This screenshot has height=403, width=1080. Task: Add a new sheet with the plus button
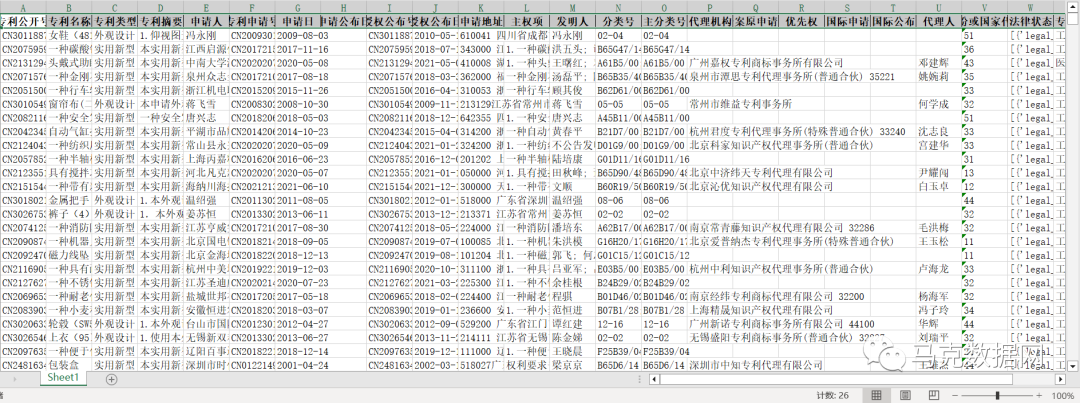(112, 379)
